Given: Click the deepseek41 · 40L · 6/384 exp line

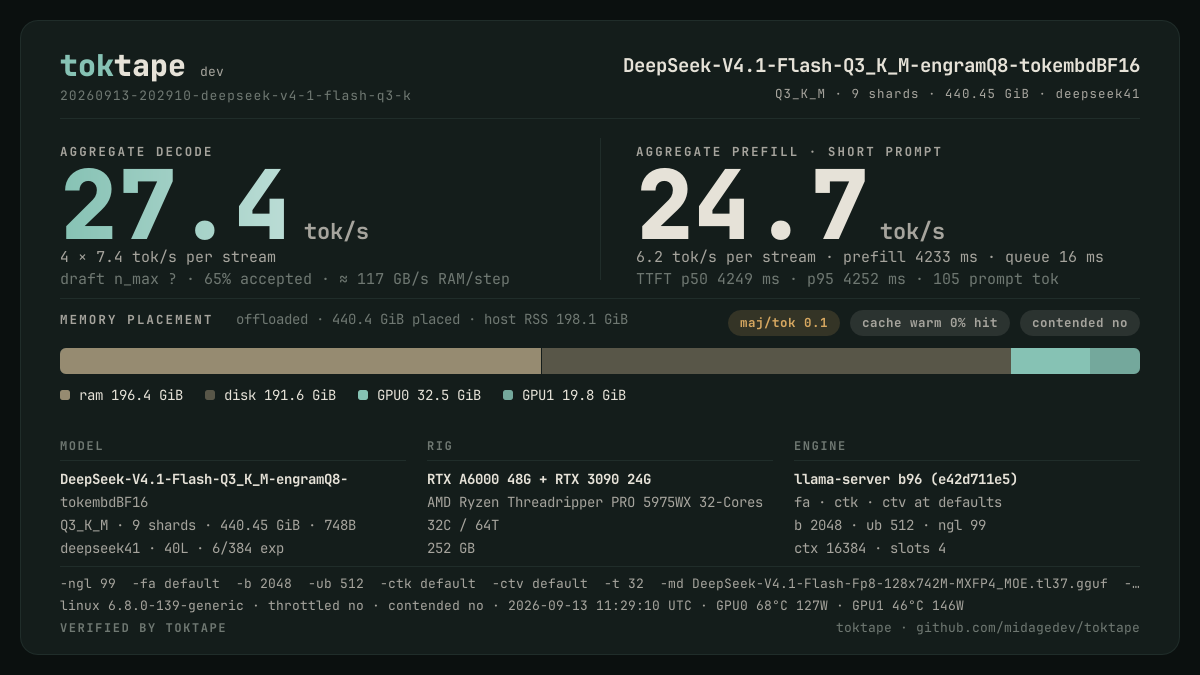Looking at the screenshot, I should coord(172,549).
